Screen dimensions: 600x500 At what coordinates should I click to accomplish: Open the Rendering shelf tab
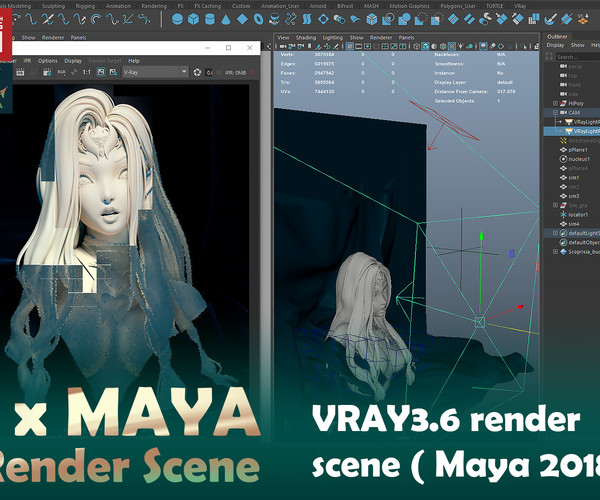click(x=154, y=6)
